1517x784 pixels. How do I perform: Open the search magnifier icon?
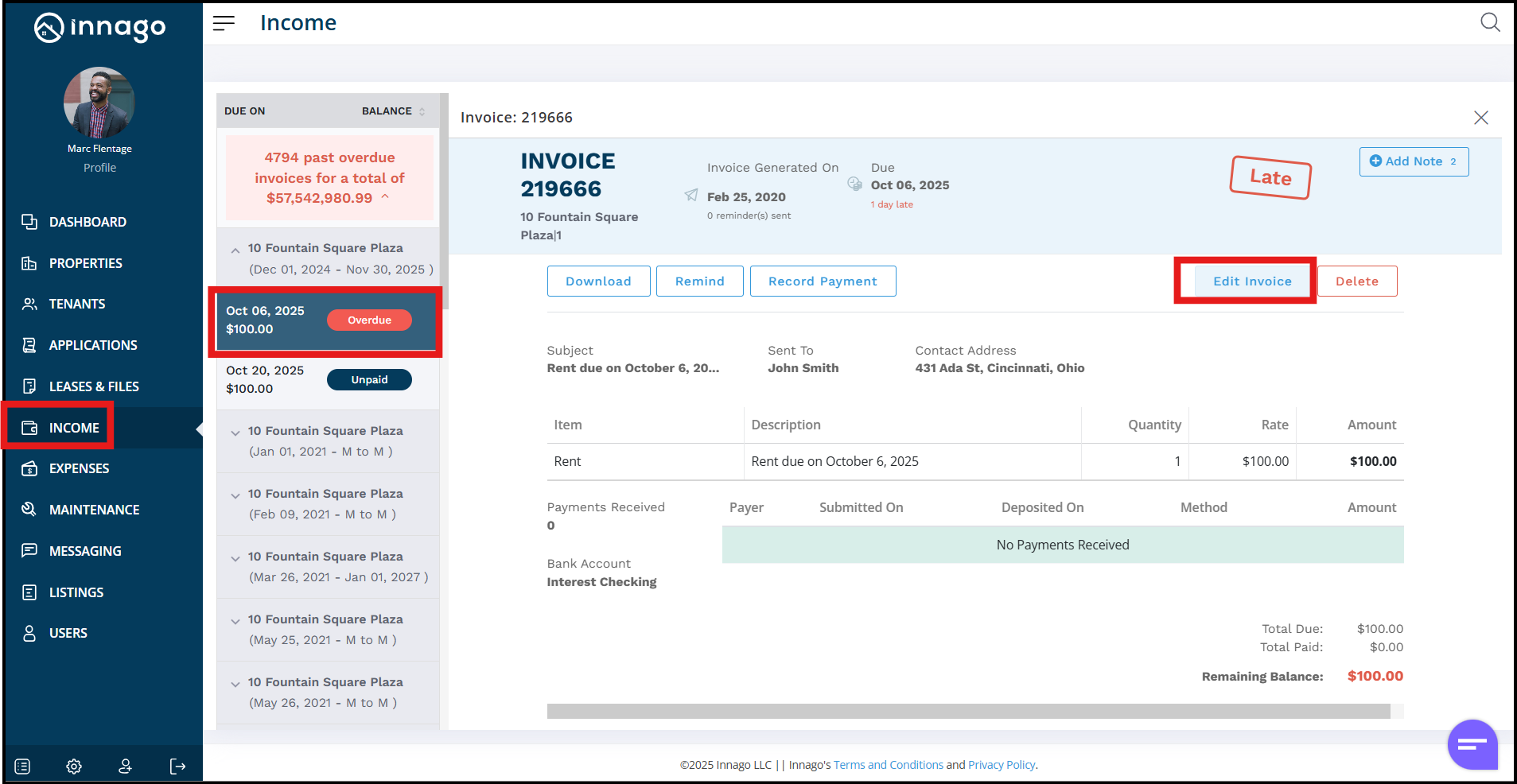pos(1489,22)
